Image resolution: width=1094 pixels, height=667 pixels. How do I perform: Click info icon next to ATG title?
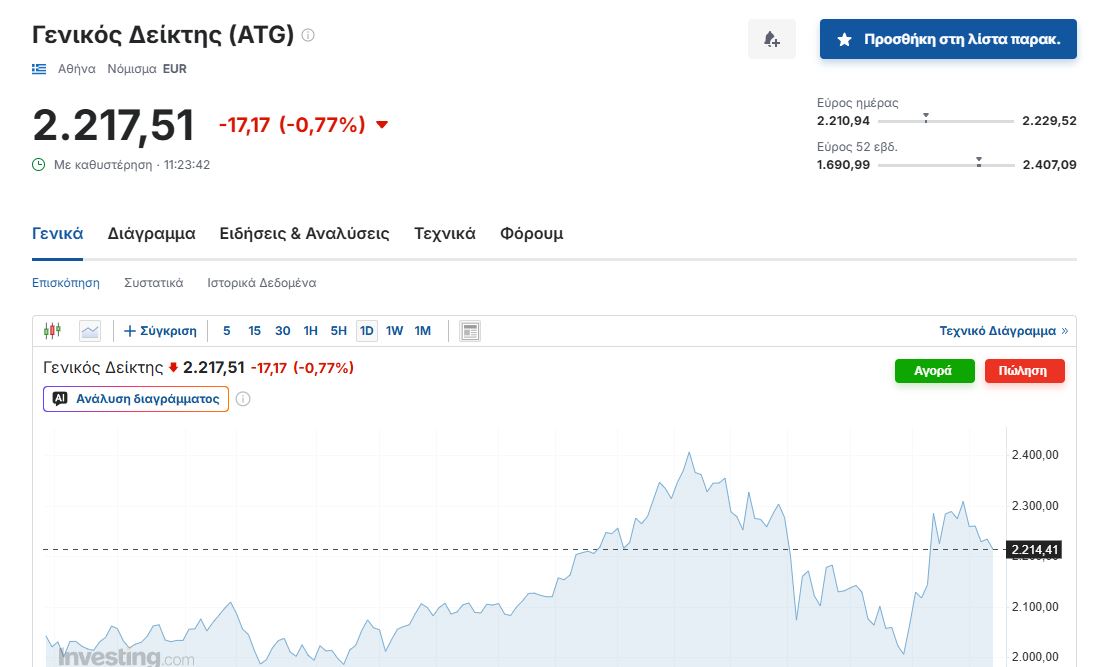coord(308,35)
